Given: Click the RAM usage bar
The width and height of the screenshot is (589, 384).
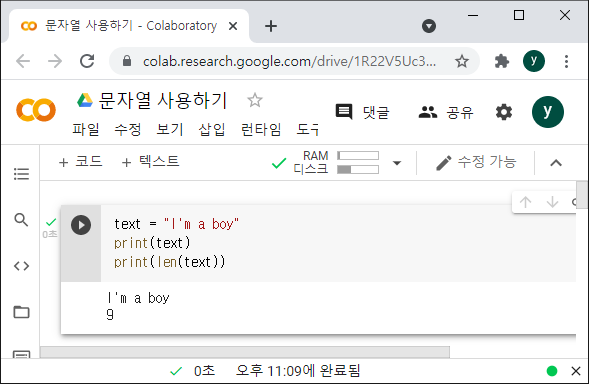Looking at the screenshot, I should pos(358,156).
